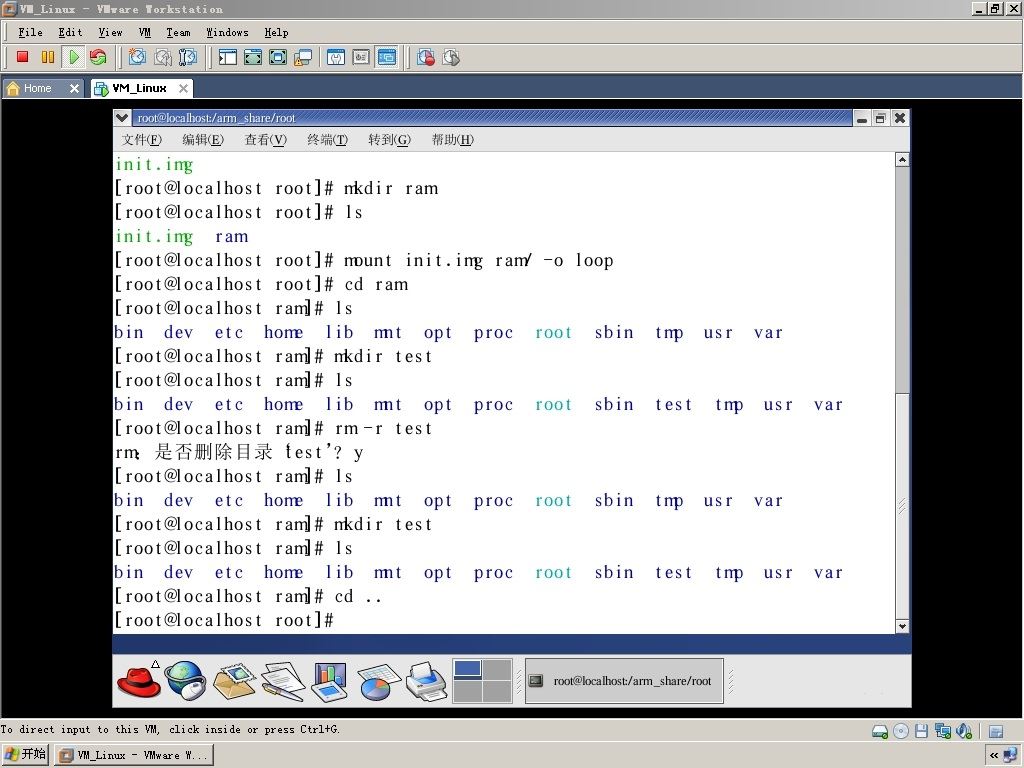
Task: Open the terminal 编辑(E) menu
Action: [203, 140]
